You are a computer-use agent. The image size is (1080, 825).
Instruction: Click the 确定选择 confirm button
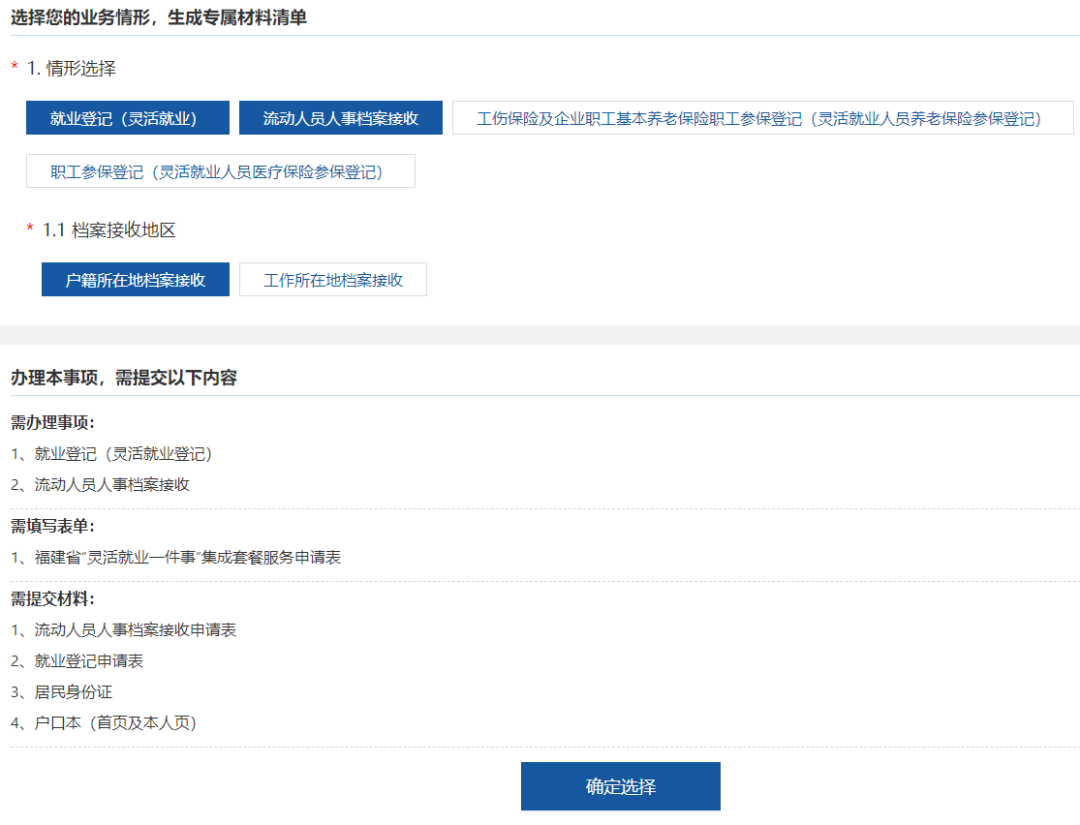(621, 786)
